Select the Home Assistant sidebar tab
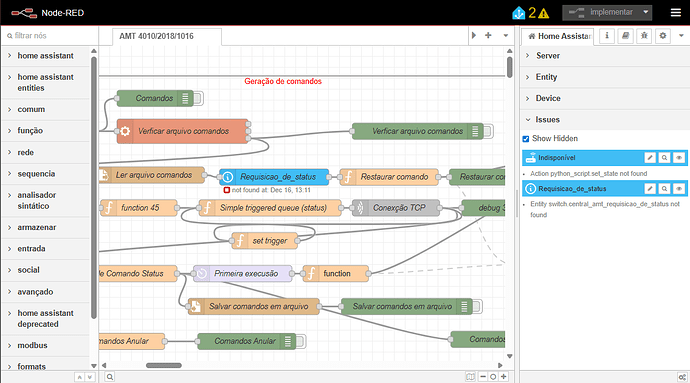 (x=558, y=37)
